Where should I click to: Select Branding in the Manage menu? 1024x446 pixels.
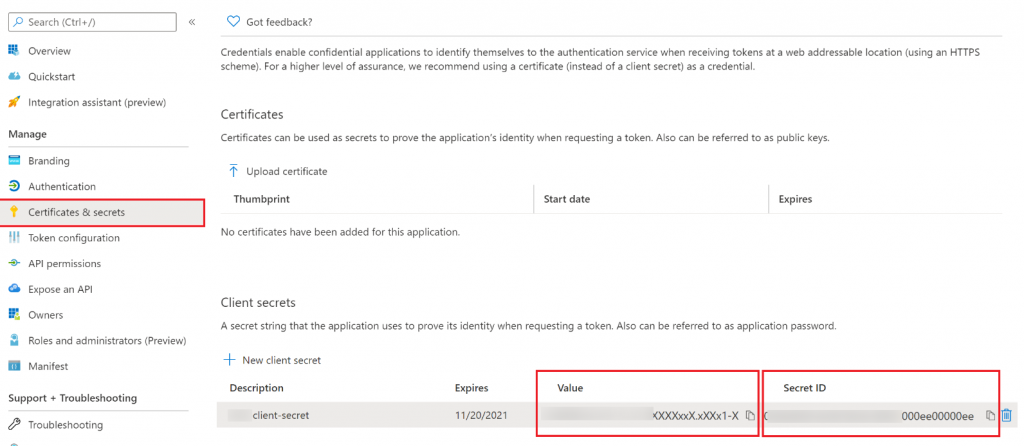click(49, 161)
